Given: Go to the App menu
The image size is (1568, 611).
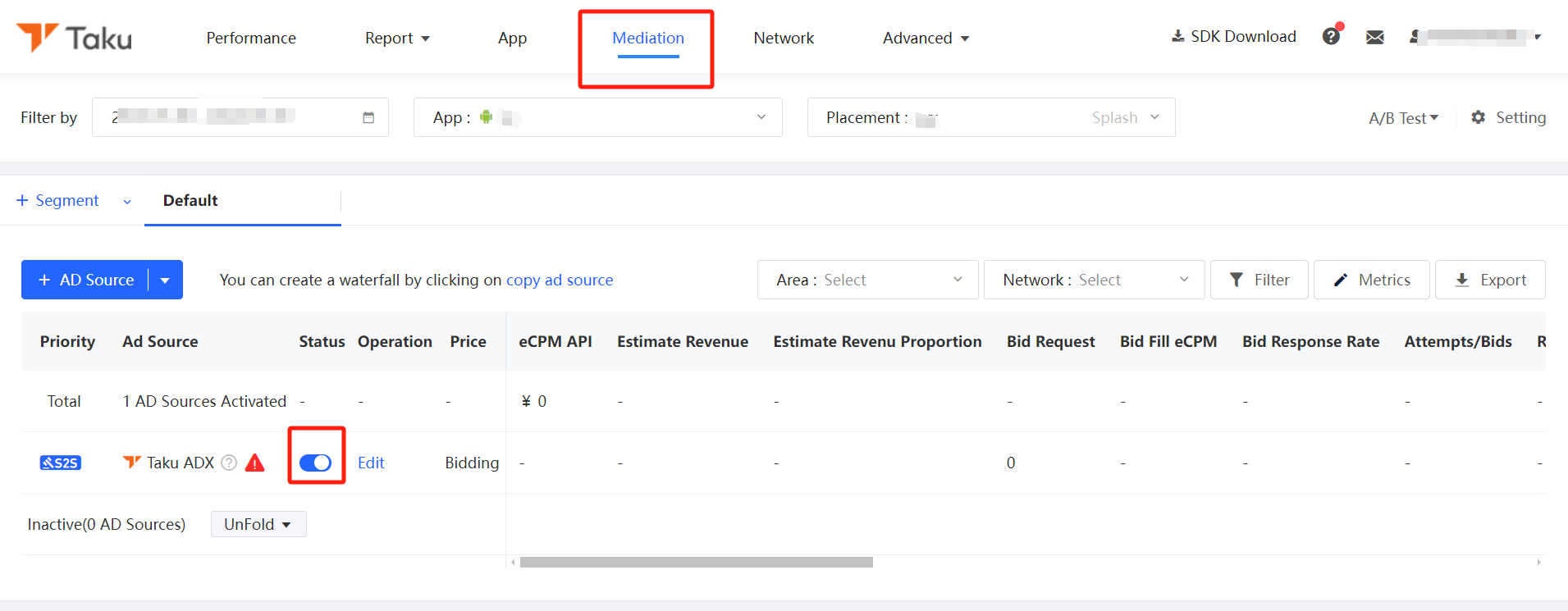Looking at the screenshot, I should pos(512,38).
